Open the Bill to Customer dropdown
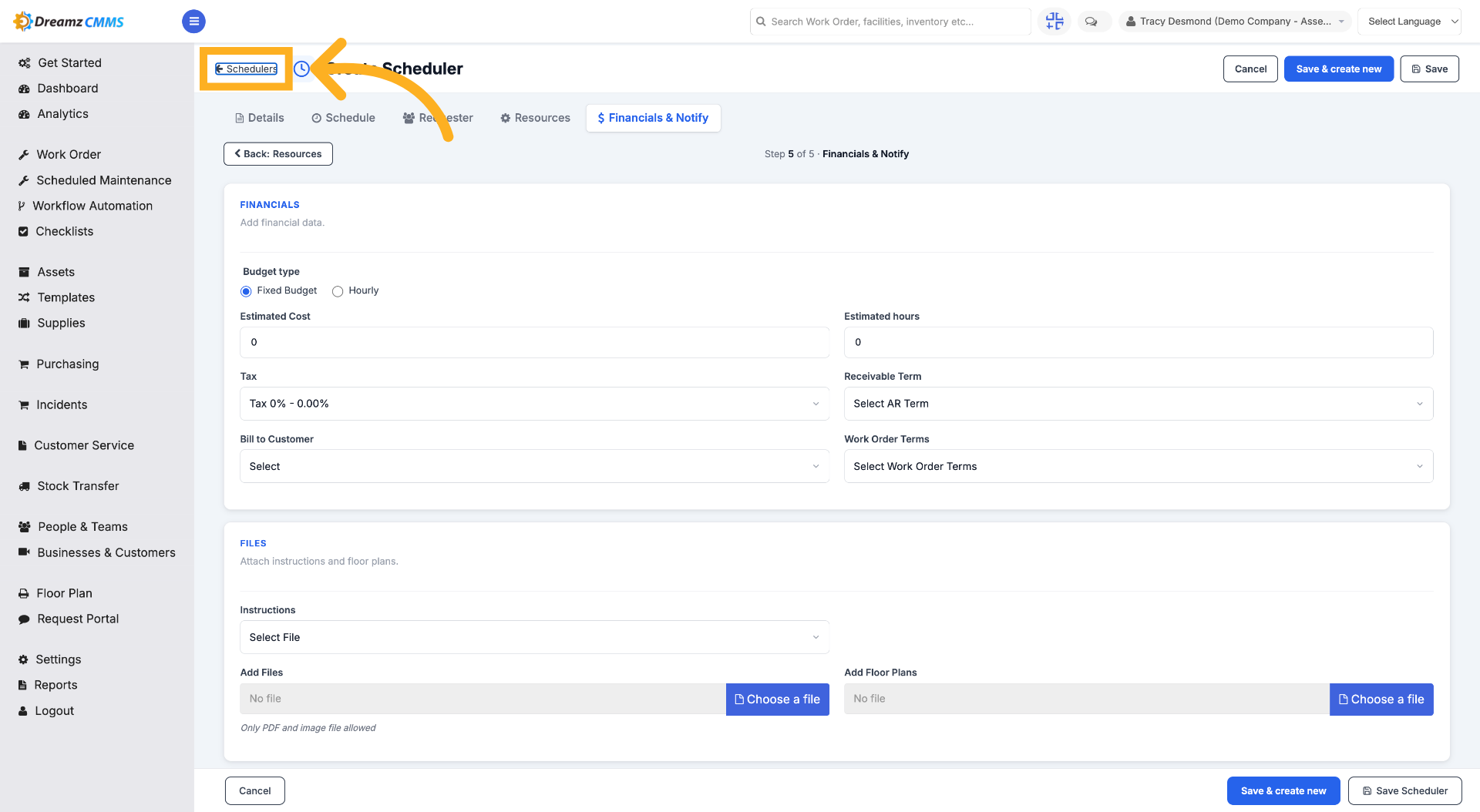 (x=534, y=466)
